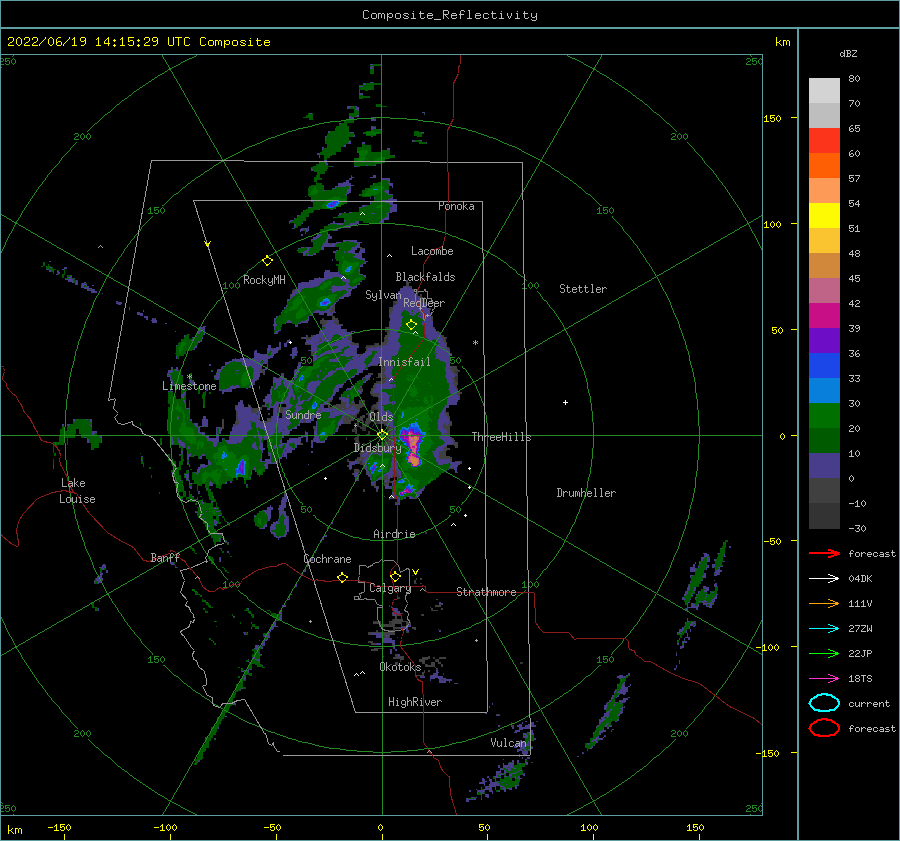Click the Sundre city label
The height and width of the screenshot is (841, 900).
click(x=303, y=415)
